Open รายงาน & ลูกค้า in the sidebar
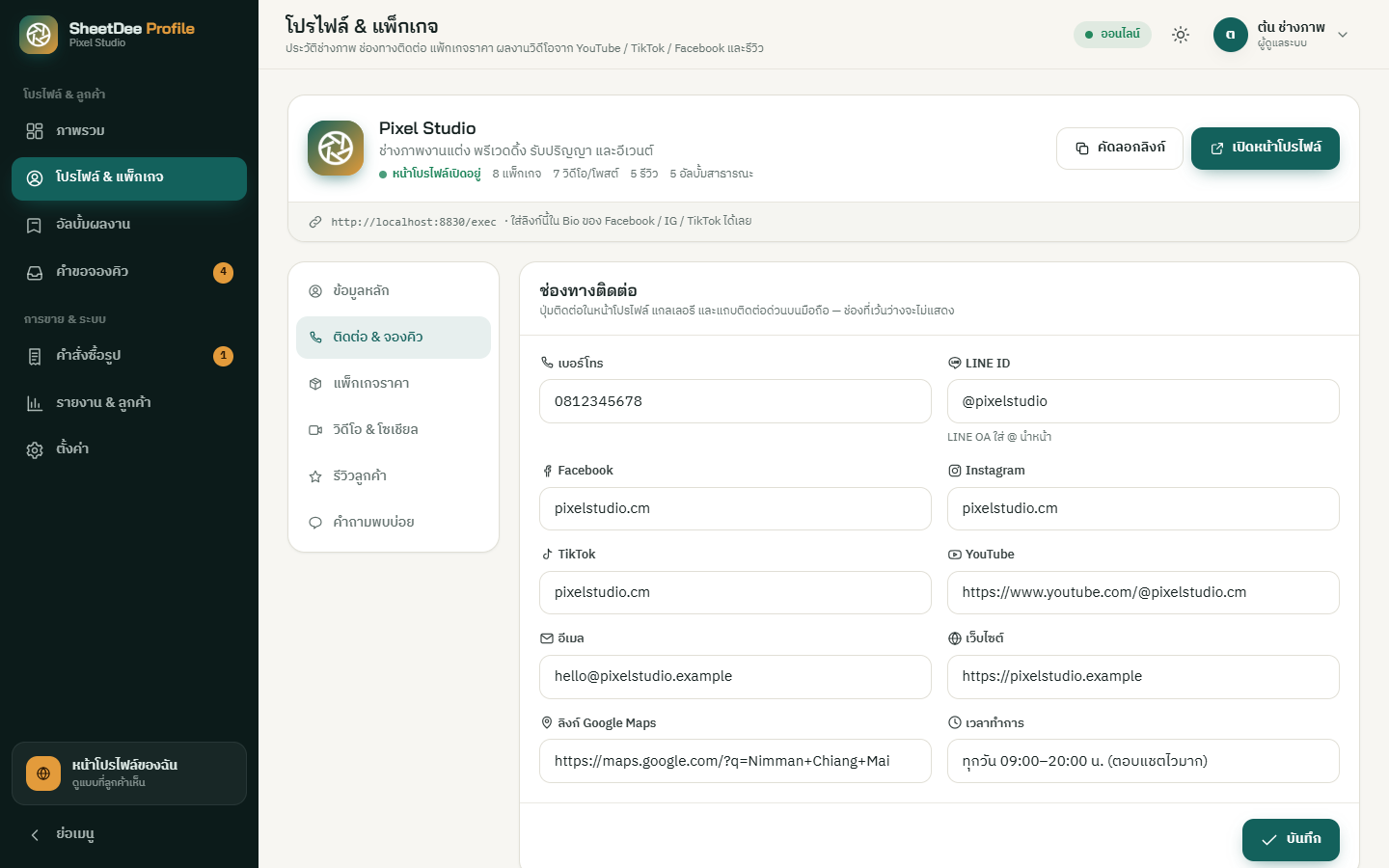Image resolution: width=1389 pixels, height=868 pixels. [129, 403]
